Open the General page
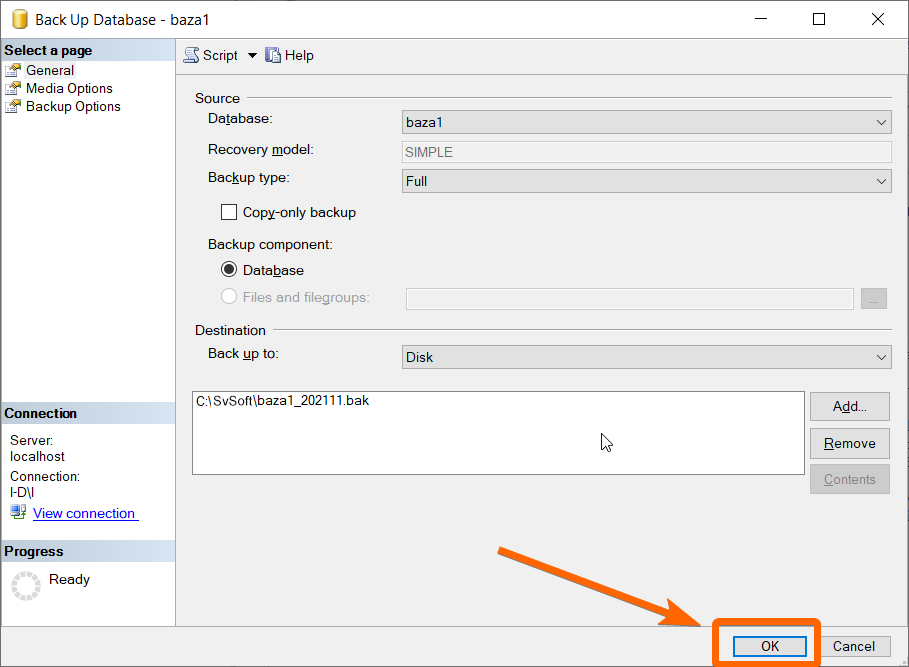 (50, 70)
